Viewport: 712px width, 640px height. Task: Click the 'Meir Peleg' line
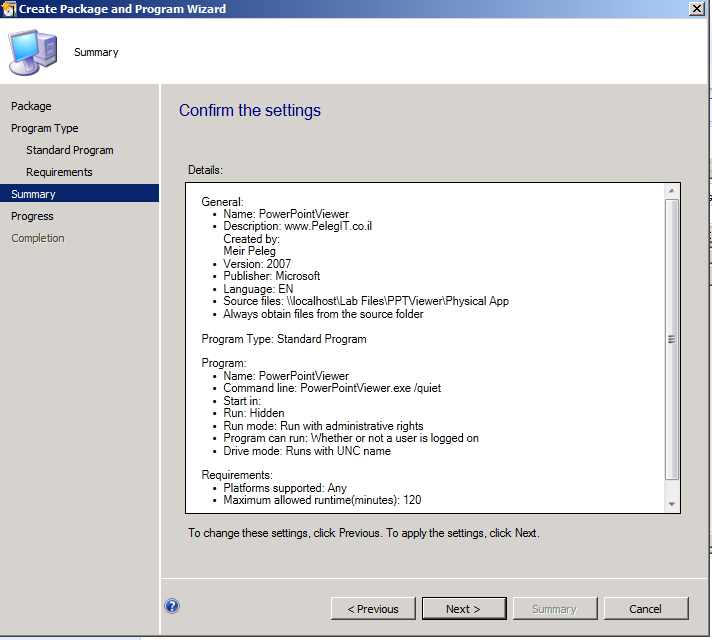click(249, 251)
